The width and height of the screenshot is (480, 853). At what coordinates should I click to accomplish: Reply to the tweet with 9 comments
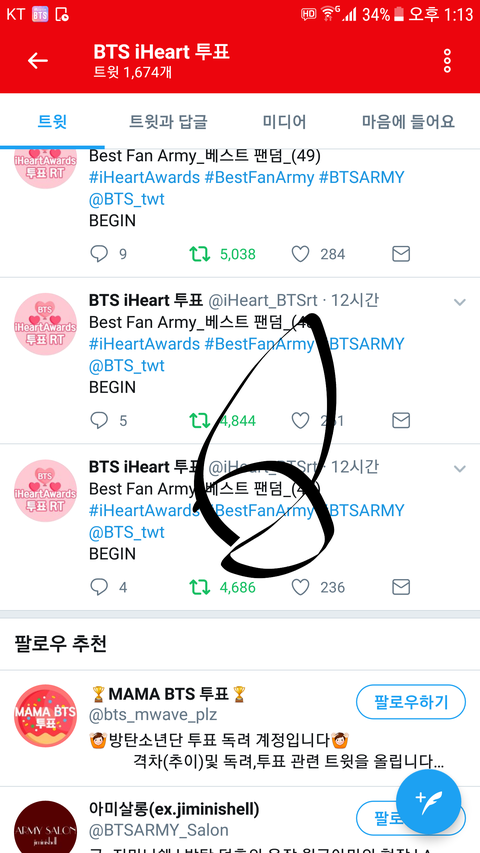[x=99, y=254]
